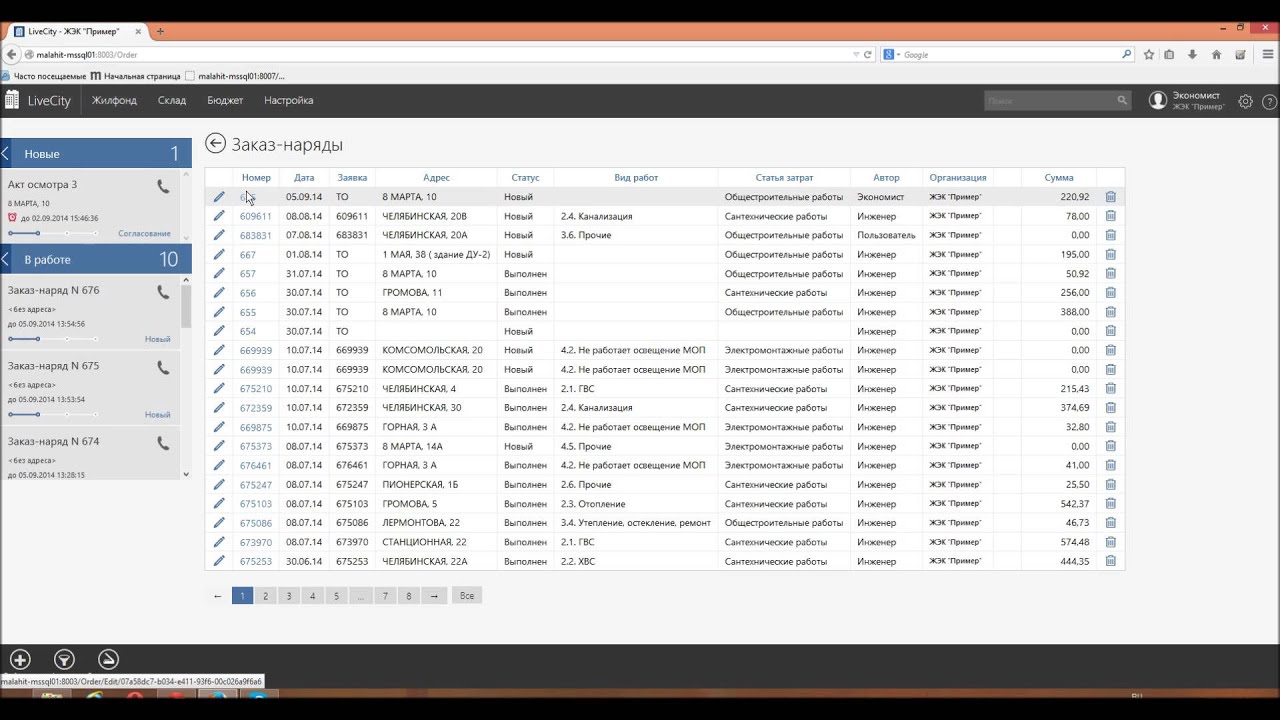Click pencil icon for order 675253
The width and height of the screenshot is (1280, 720).
(219, 561)
